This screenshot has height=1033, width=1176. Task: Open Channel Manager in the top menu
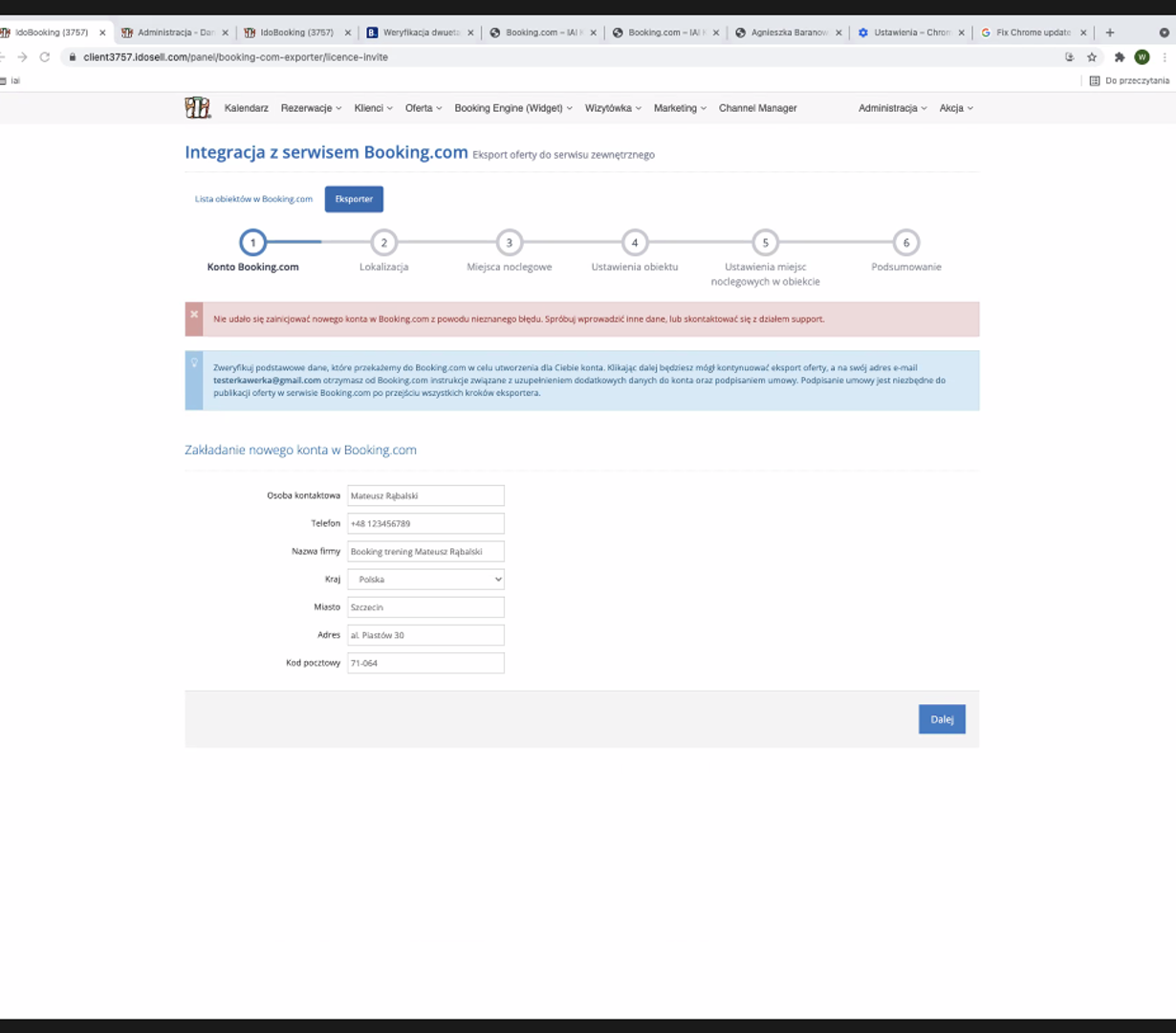coord(757,108)
